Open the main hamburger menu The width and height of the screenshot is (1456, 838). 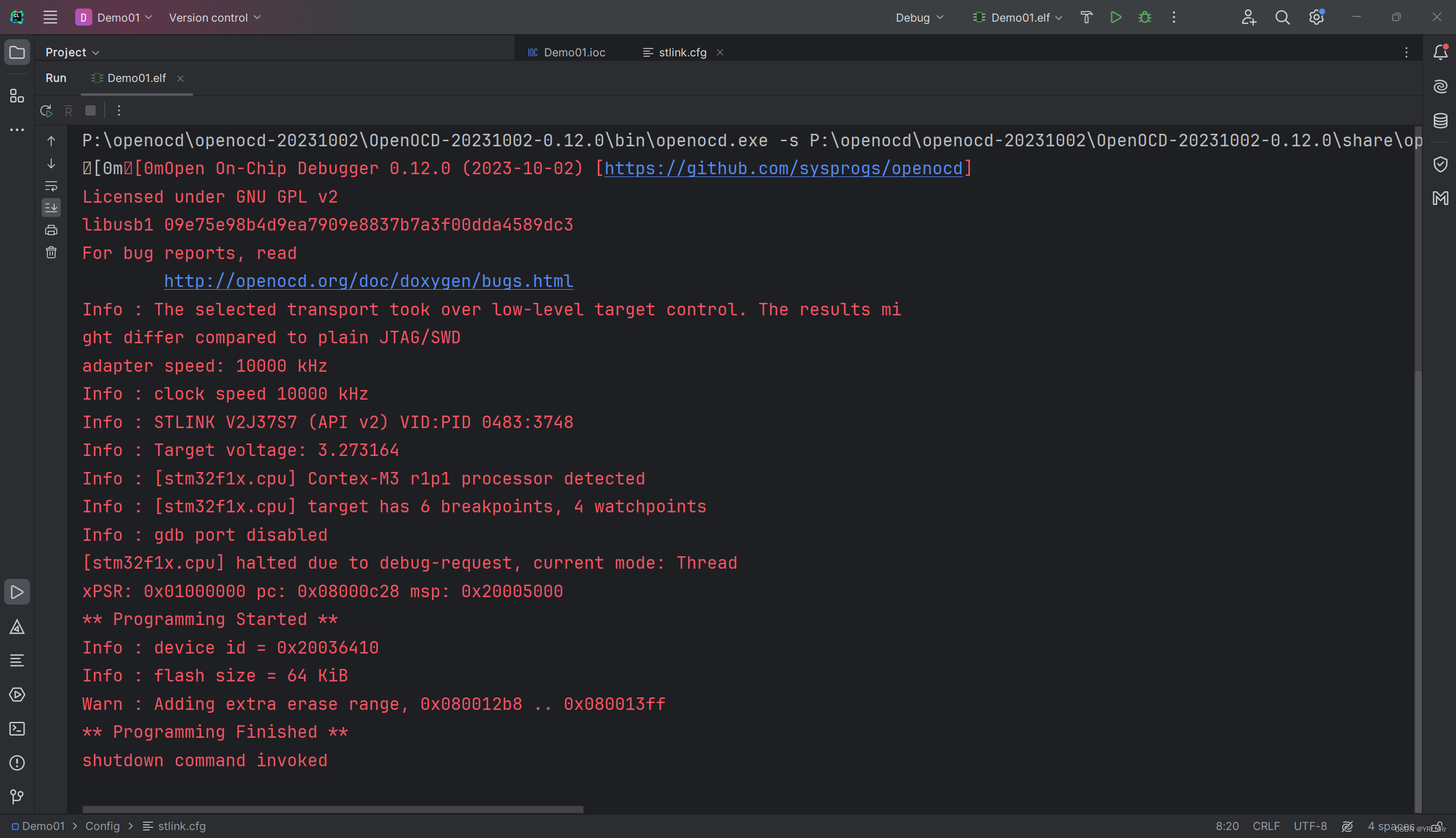click(x=50, y=17)
